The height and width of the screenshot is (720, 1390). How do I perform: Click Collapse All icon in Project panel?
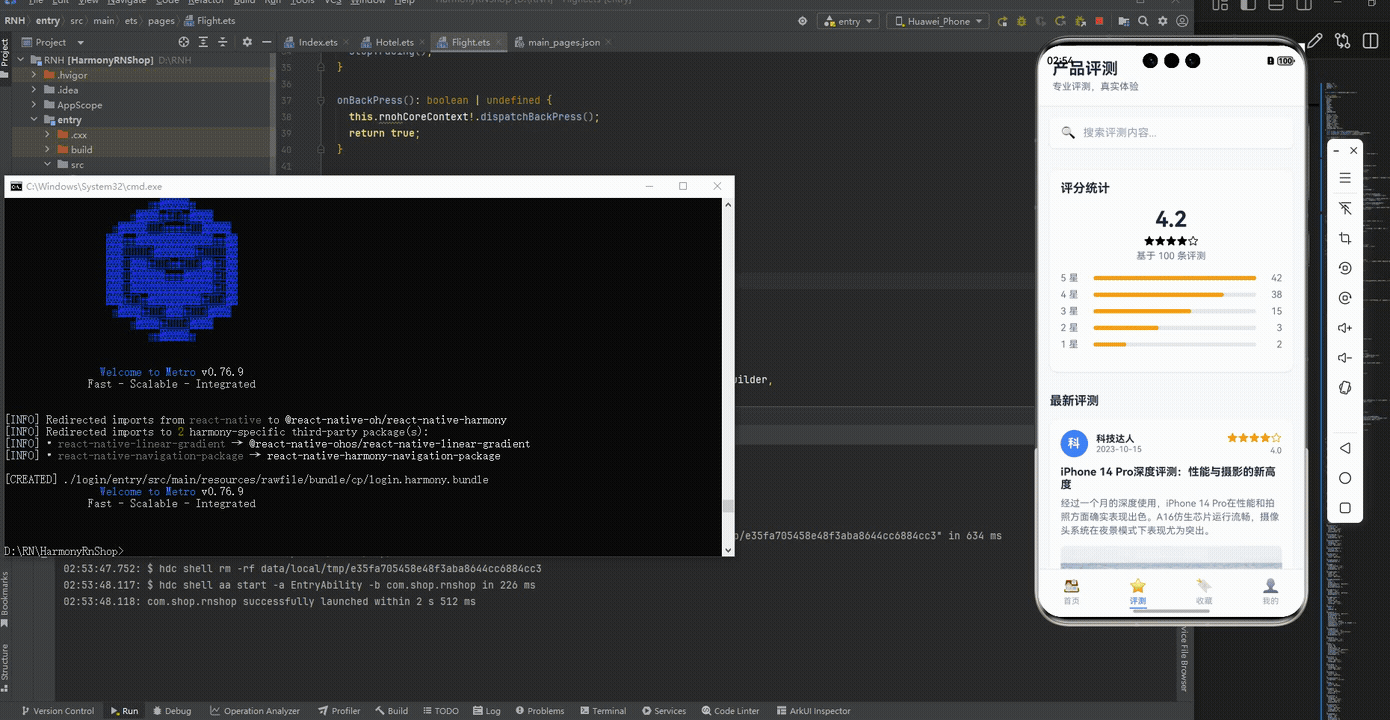pyautogui.click(x=225, y=42)
